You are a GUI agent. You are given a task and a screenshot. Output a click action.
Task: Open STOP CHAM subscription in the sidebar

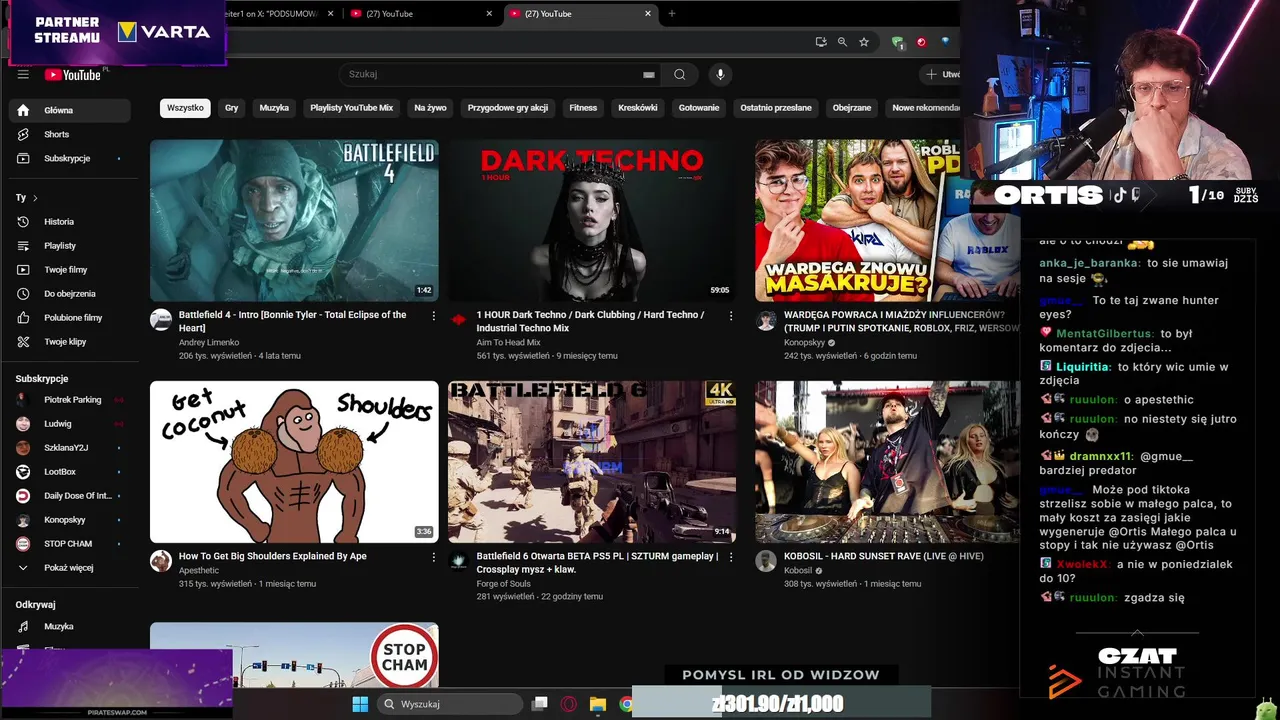(70, 543)
